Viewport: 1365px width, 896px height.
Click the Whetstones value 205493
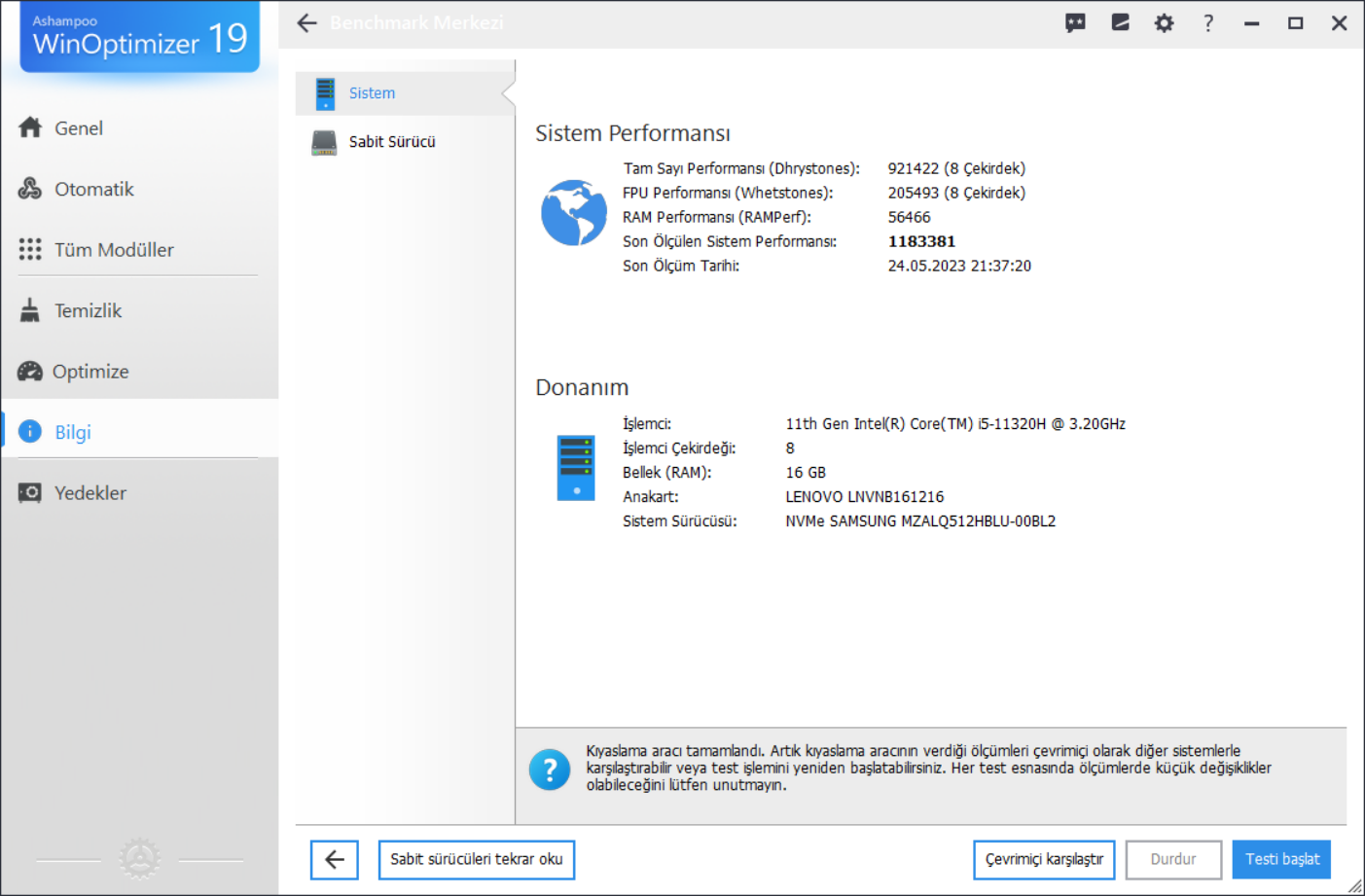tap(956, 194)
